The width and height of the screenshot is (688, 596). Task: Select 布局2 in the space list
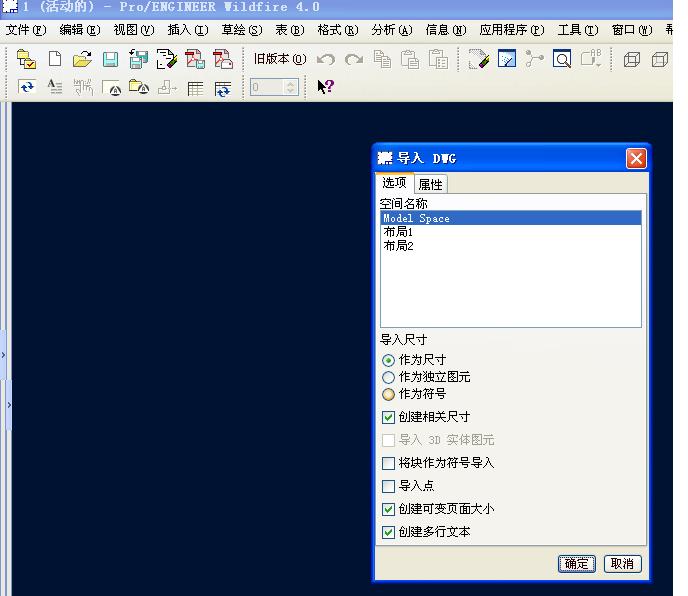(511, 246)
